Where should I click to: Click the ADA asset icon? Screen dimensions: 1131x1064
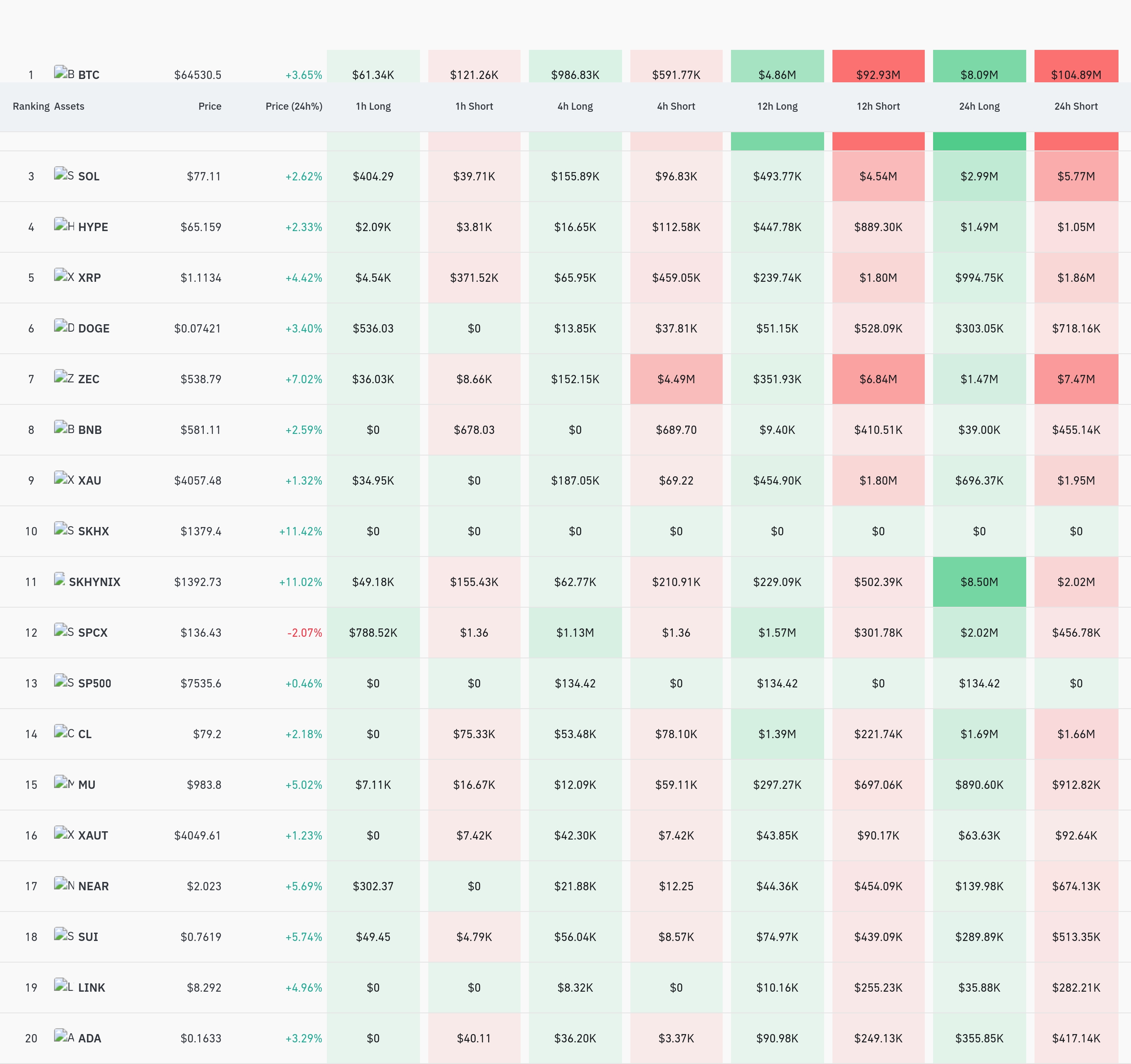click(x=64, y=1036)
